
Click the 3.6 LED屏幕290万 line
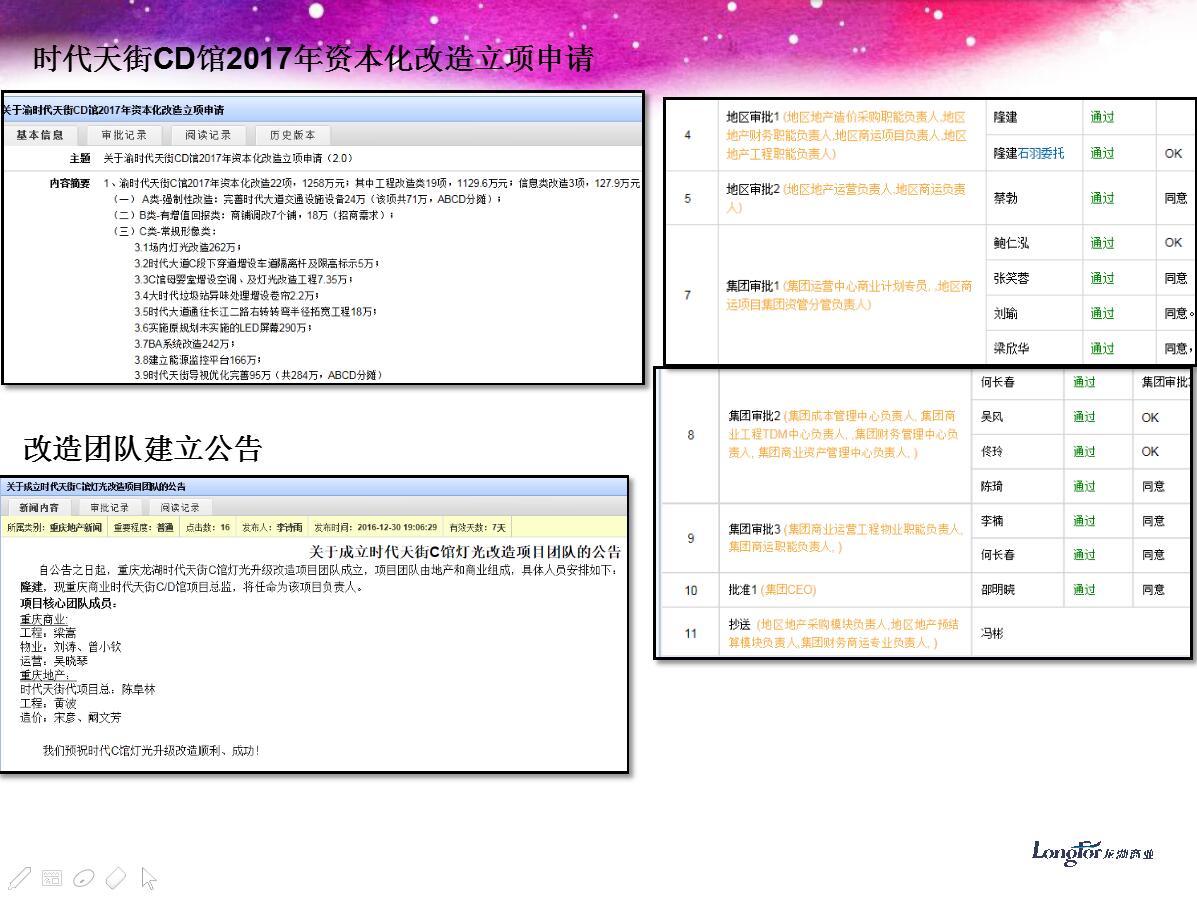223,328
